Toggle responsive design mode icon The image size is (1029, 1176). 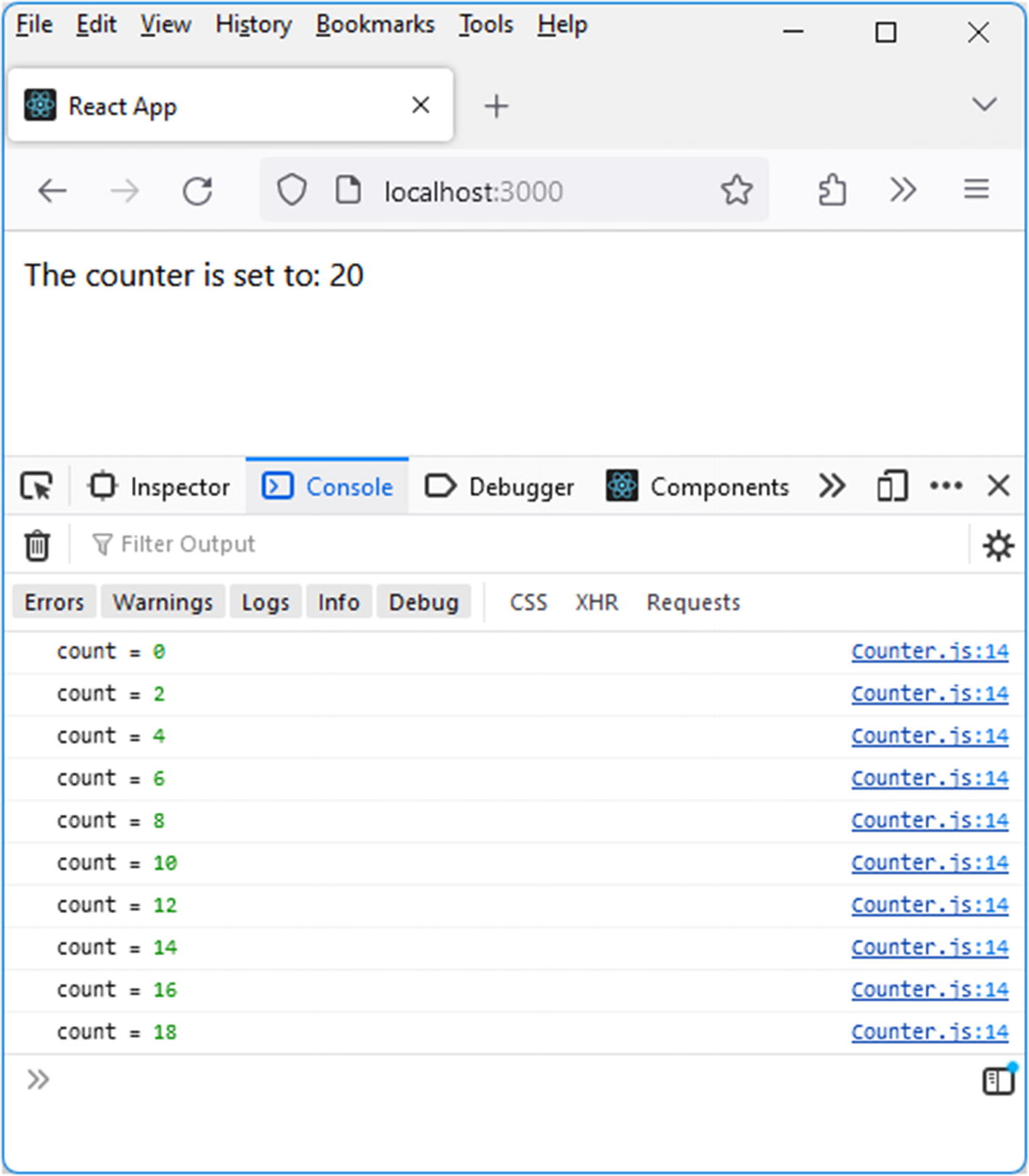892,486
